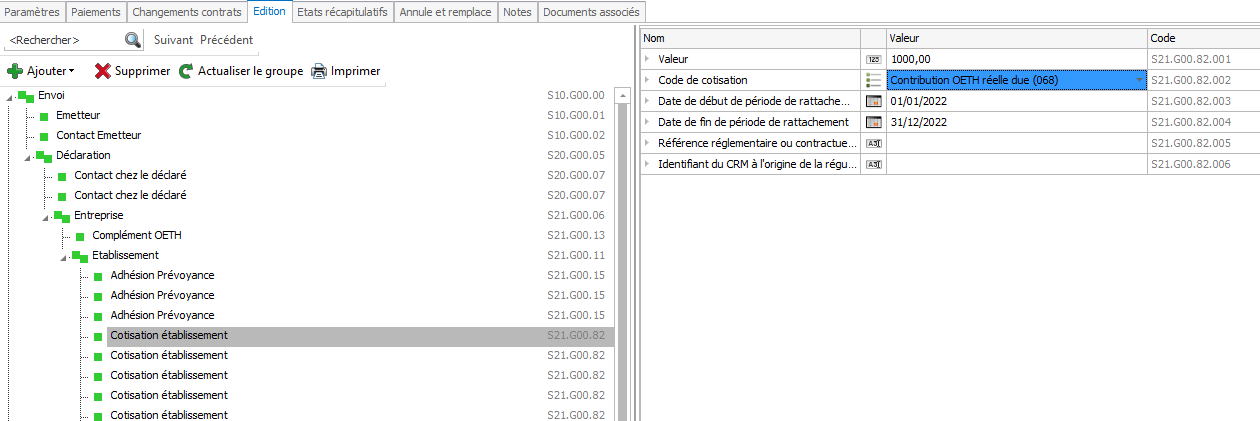The width and height of the screenshot is (1260, 421).
Task: Open the Annule et remplace tab
Action: pos(446,12)
